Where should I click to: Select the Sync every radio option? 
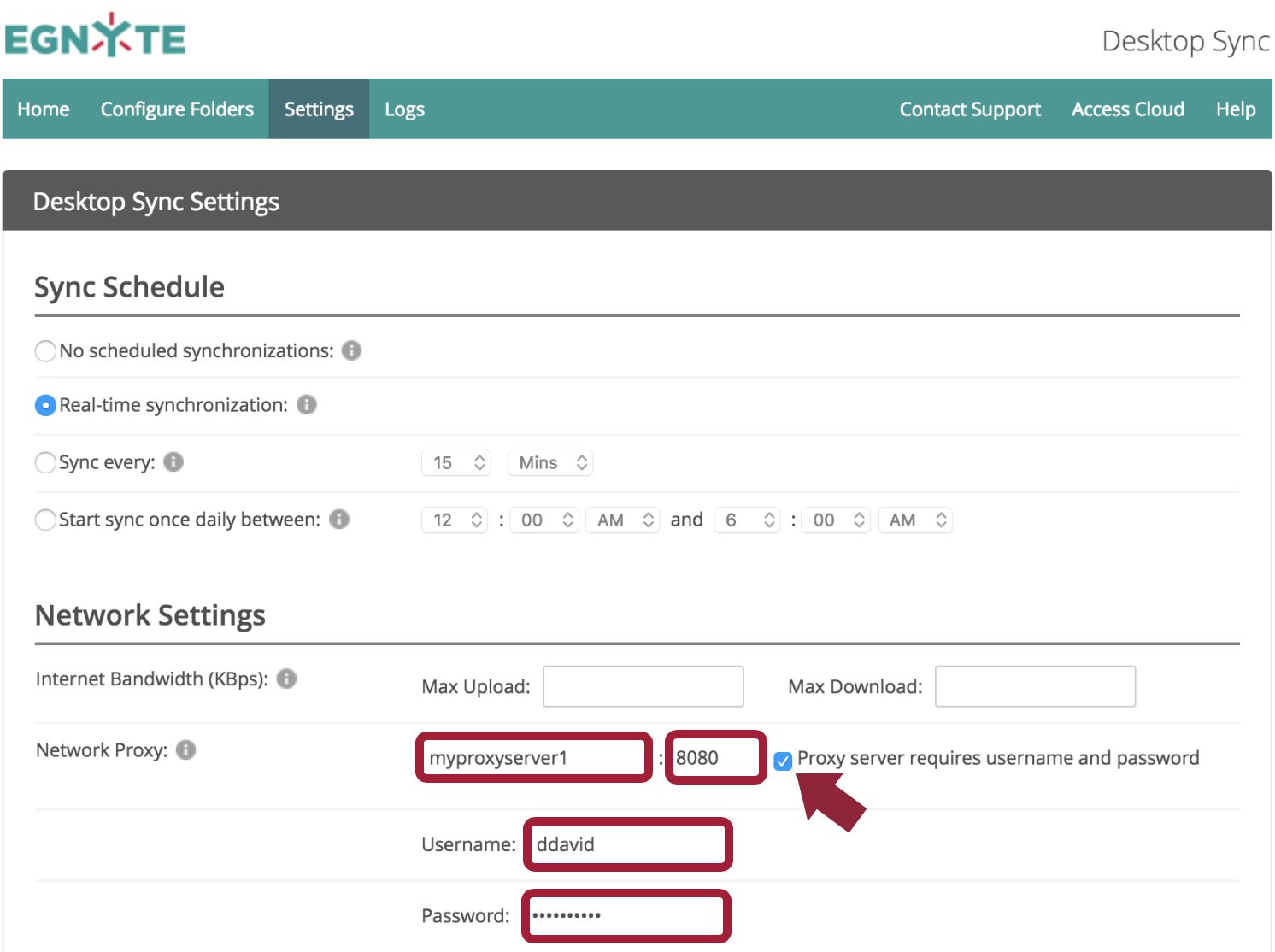pos(45,462)
